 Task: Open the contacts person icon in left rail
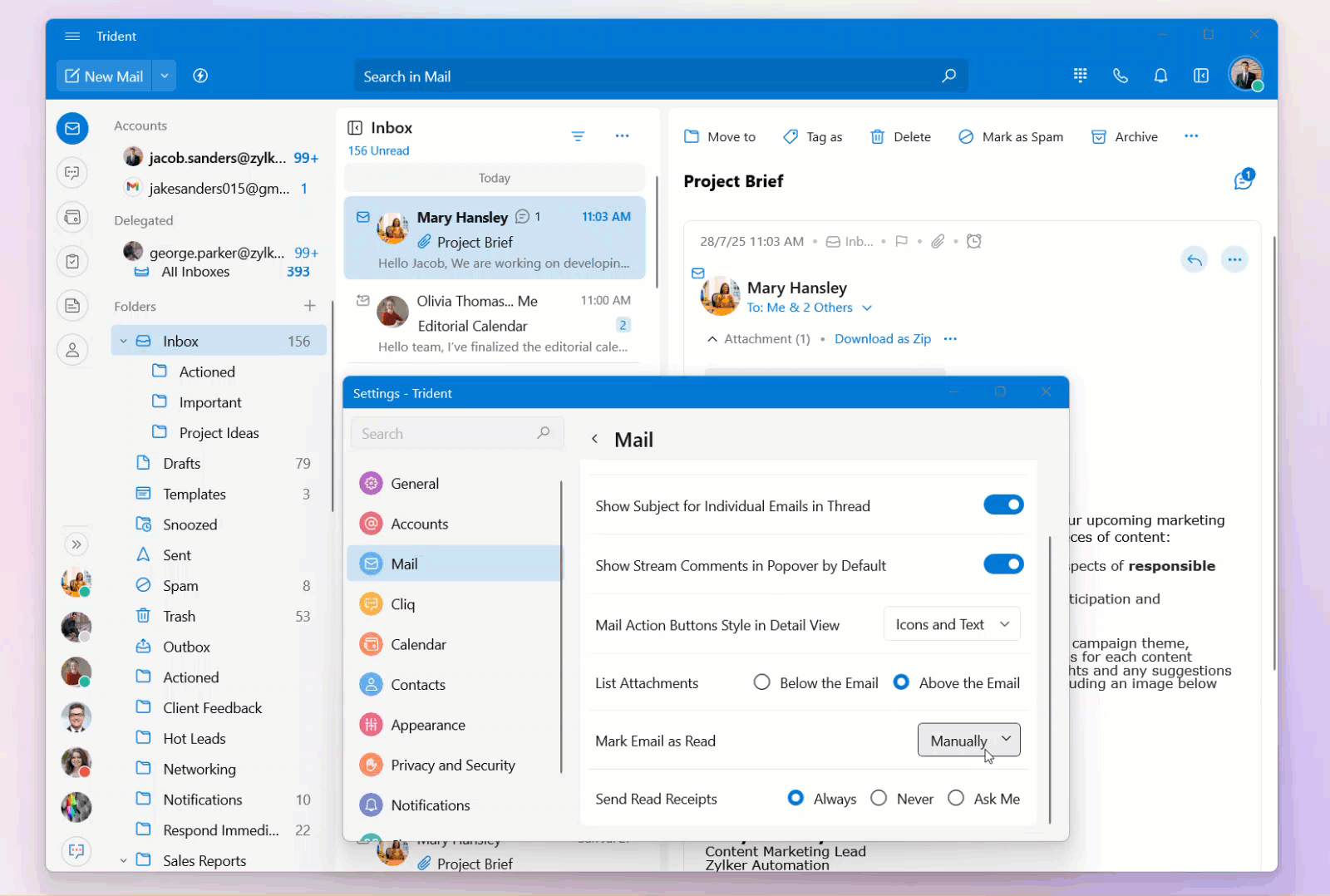(x=72, y=350)
